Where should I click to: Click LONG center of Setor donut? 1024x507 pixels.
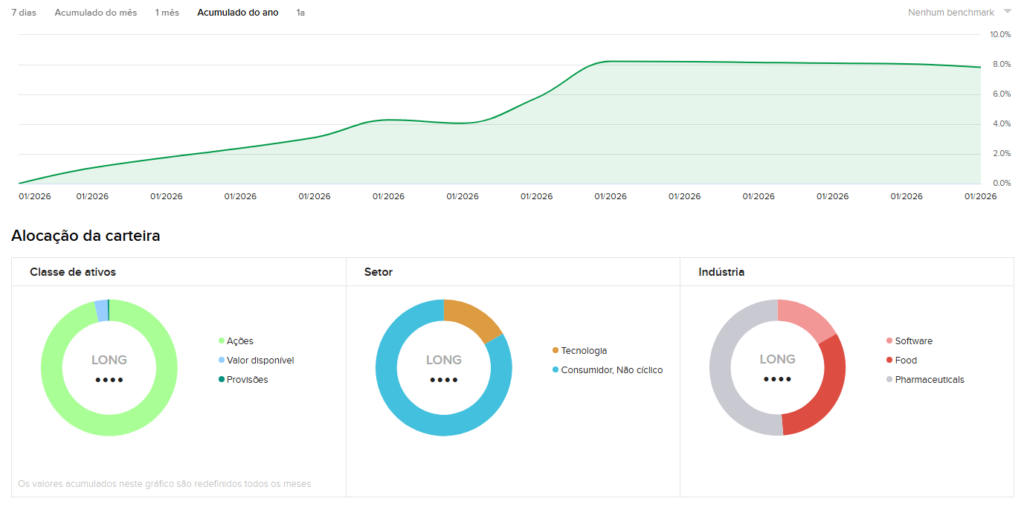[x=443, y=360]
